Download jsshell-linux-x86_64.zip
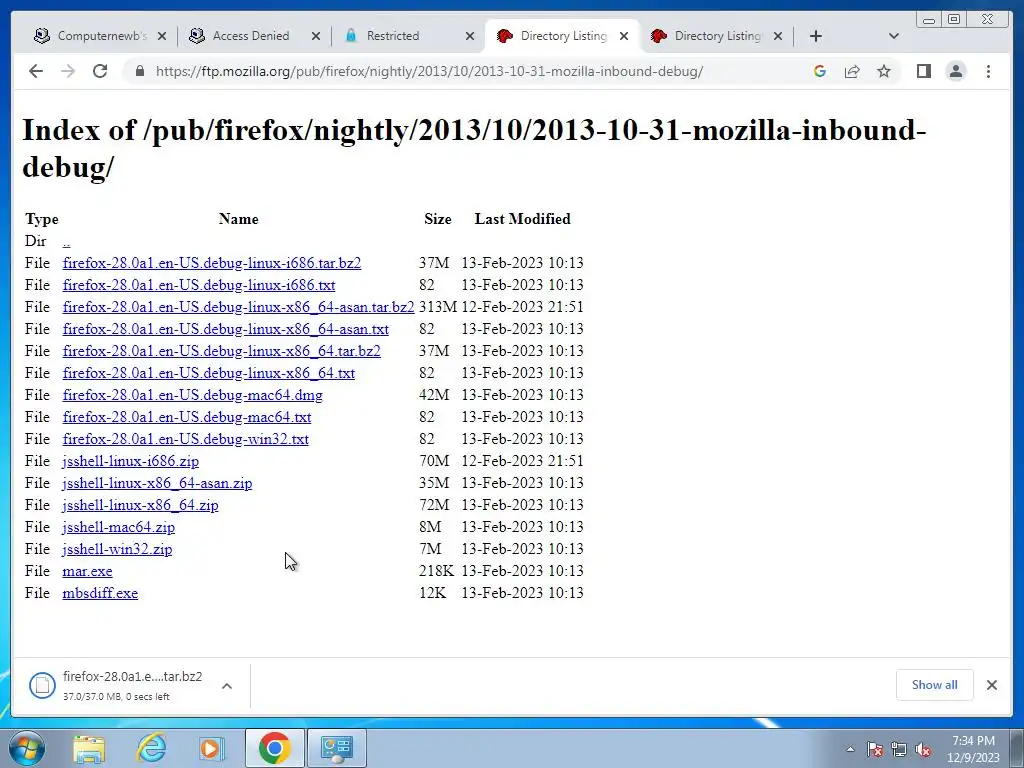Viewport: 1024px width, 768px height. (x=140, y=505)
